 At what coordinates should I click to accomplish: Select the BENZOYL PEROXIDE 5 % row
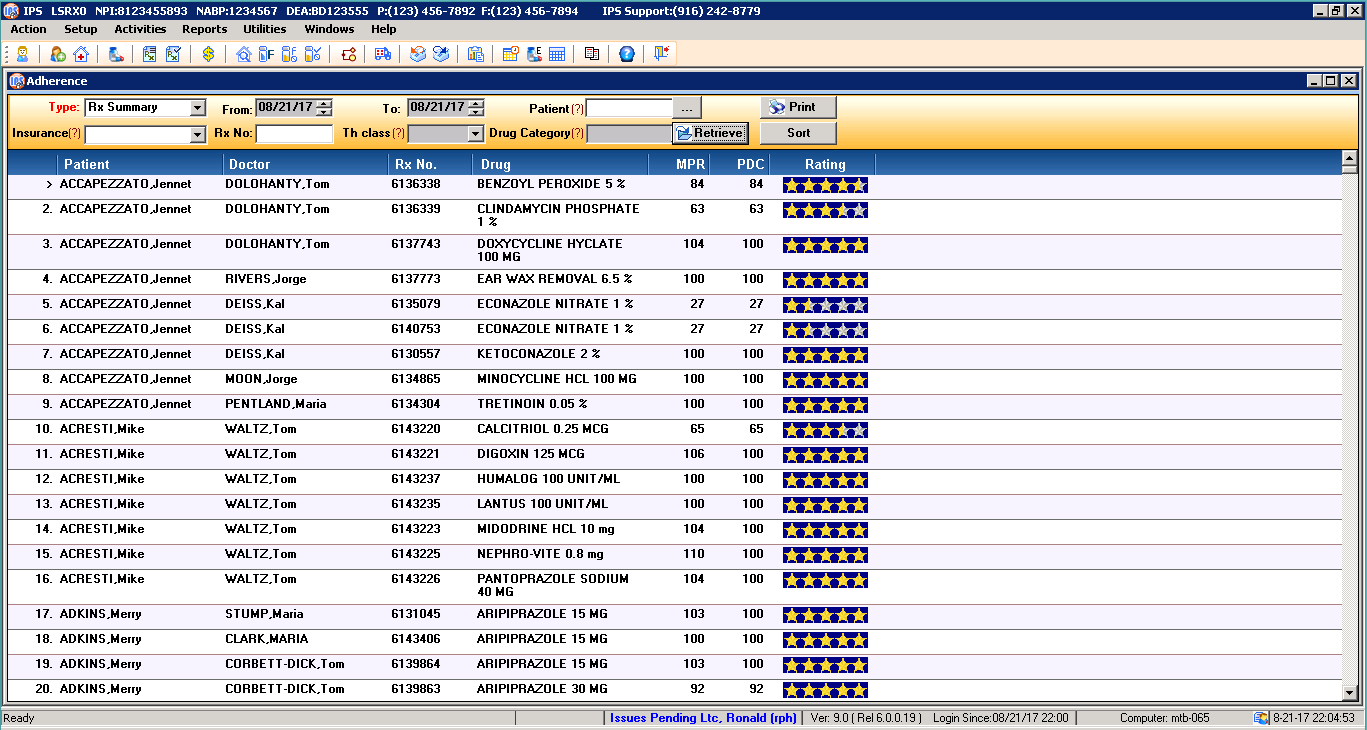pyautogui.click(x=674, y=185)
